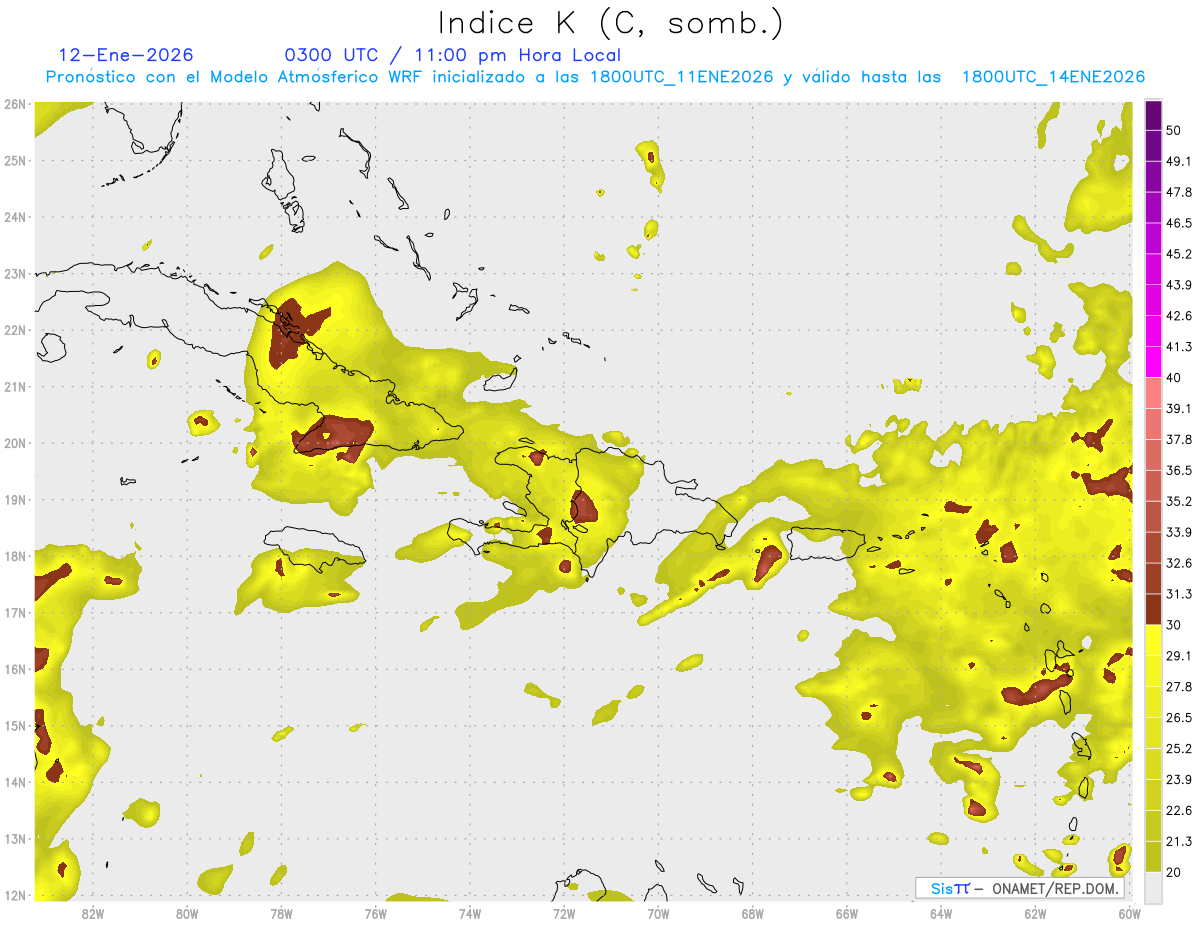
Task: Click the init time "1800UTC_11ENE2026"
Action: click(682, 77)
